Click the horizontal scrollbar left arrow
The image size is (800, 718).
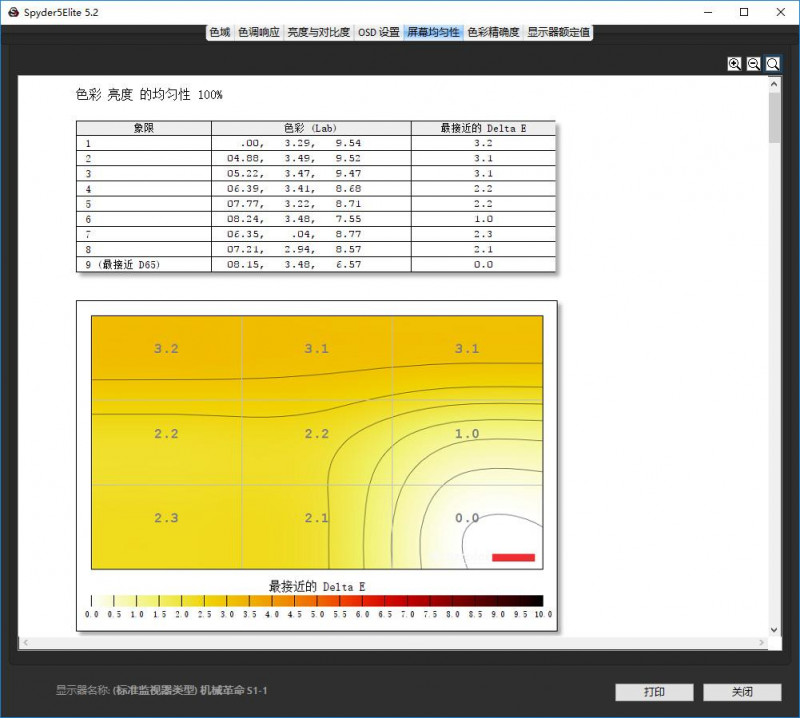point(23,641)
